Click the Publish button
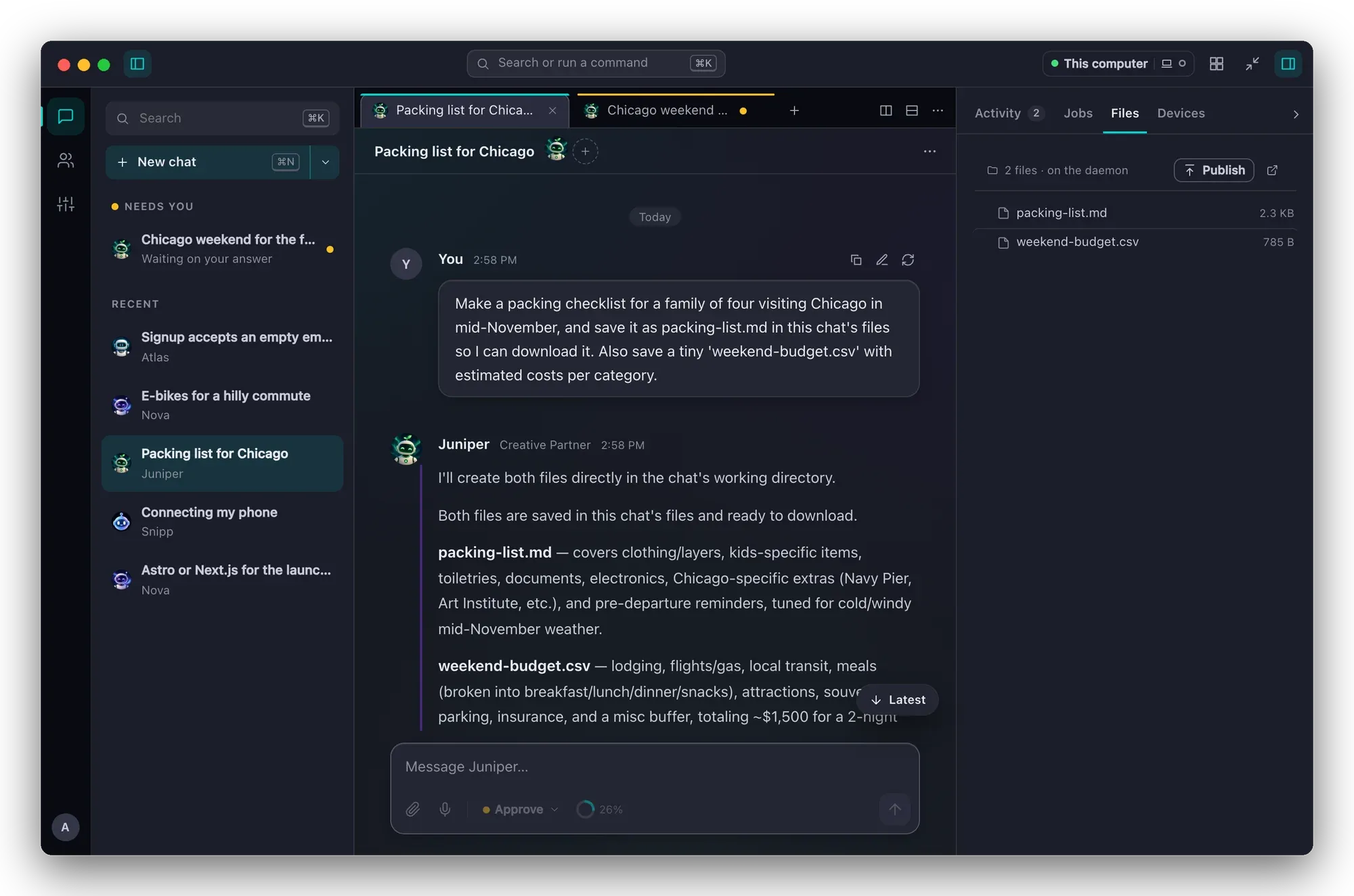Viewport: 1354px width, 896px height. click(1214, 171)
